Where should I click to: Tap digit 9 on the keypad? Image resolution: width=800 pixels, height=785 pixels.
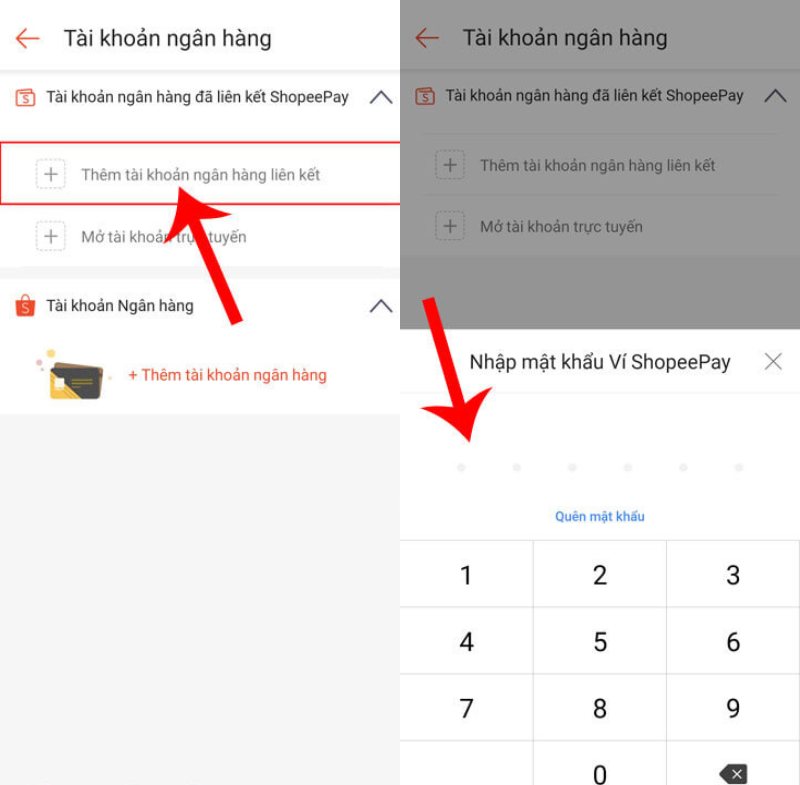click(x=733, y=707)
